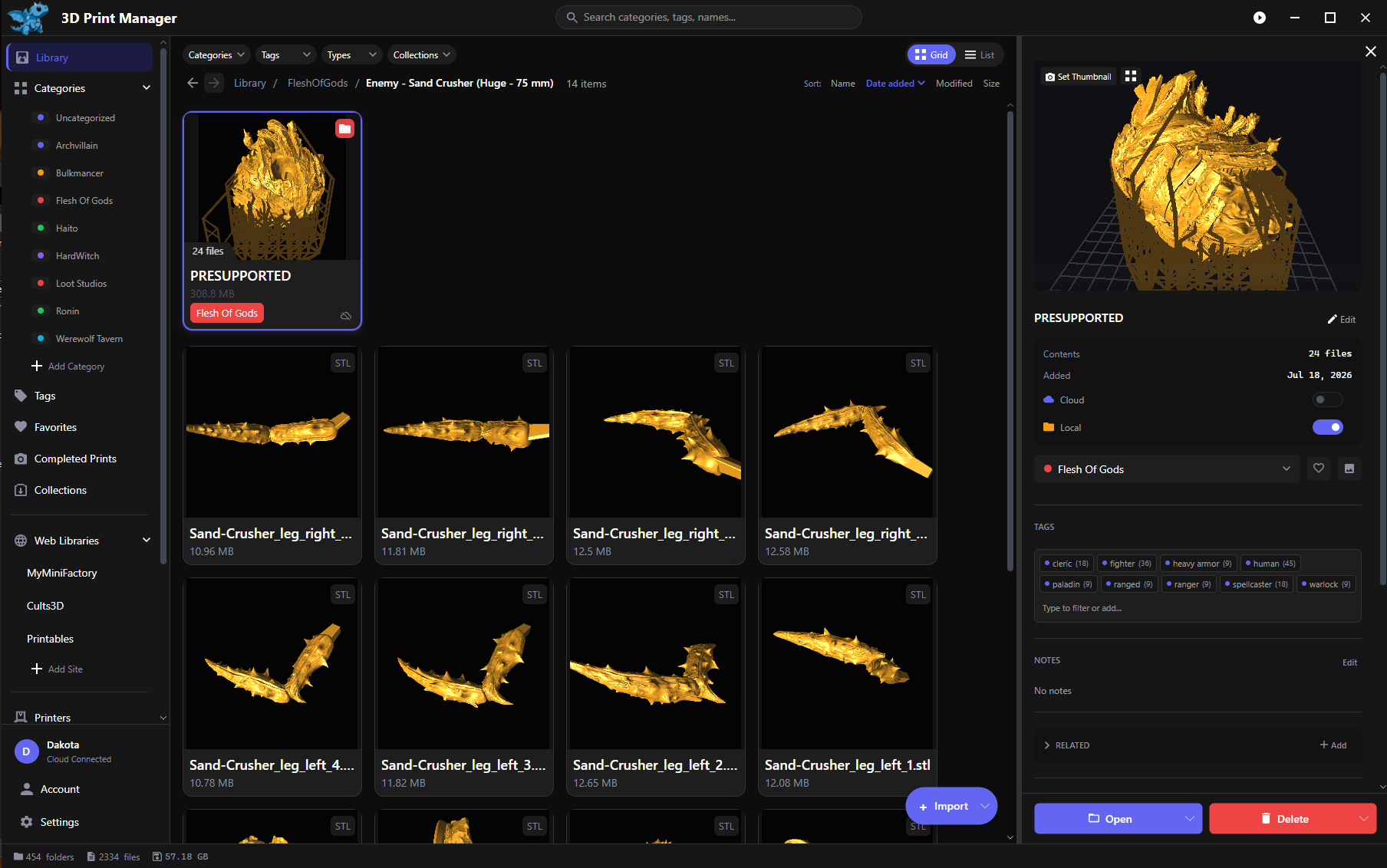Click the red folder badge on PRESUPPORTED card
Viewport: 1387px width, 868px height.
click(x=345, y=129)
